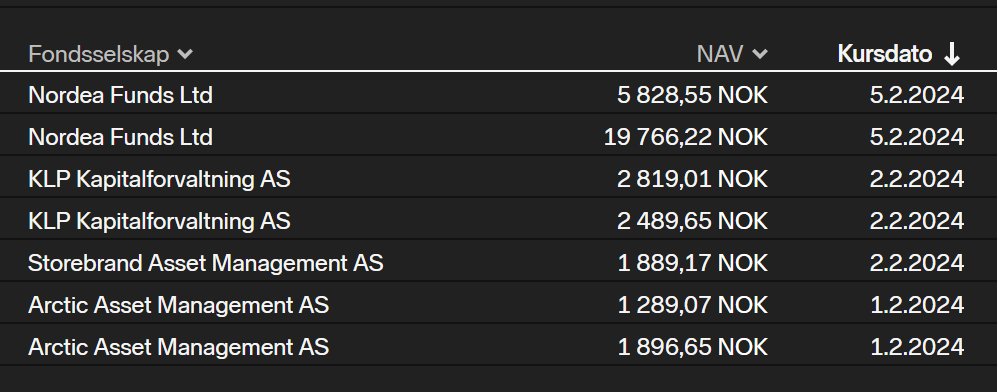
Task: Toggle Kursdato descending sort arrow
Action: 952,55
